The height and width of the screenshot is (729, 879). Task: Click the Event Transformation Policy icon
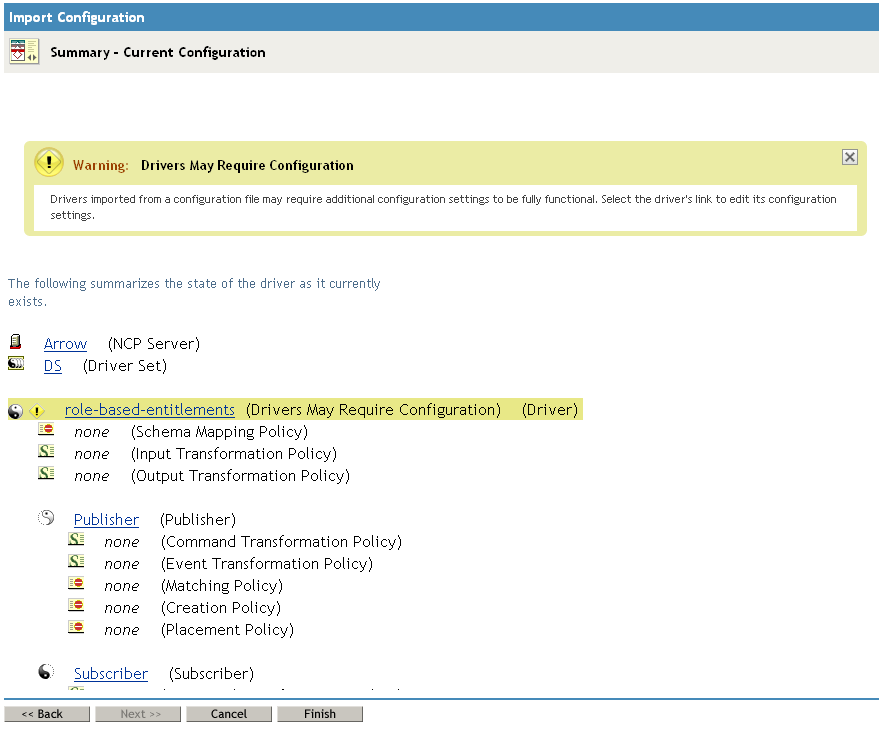point(76,561)
